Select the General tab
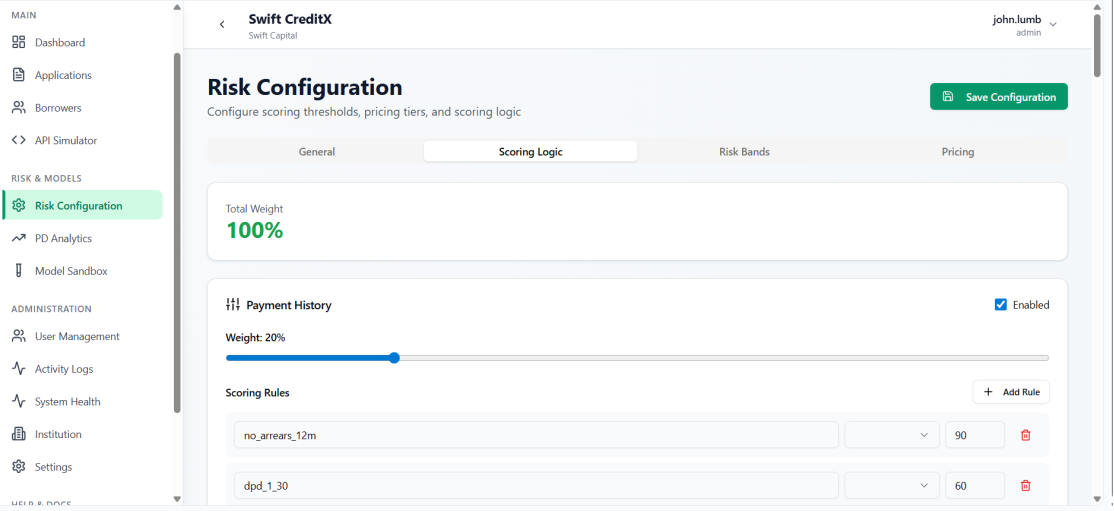This screenshot has height=511, width=1114. tap(317, 152)
